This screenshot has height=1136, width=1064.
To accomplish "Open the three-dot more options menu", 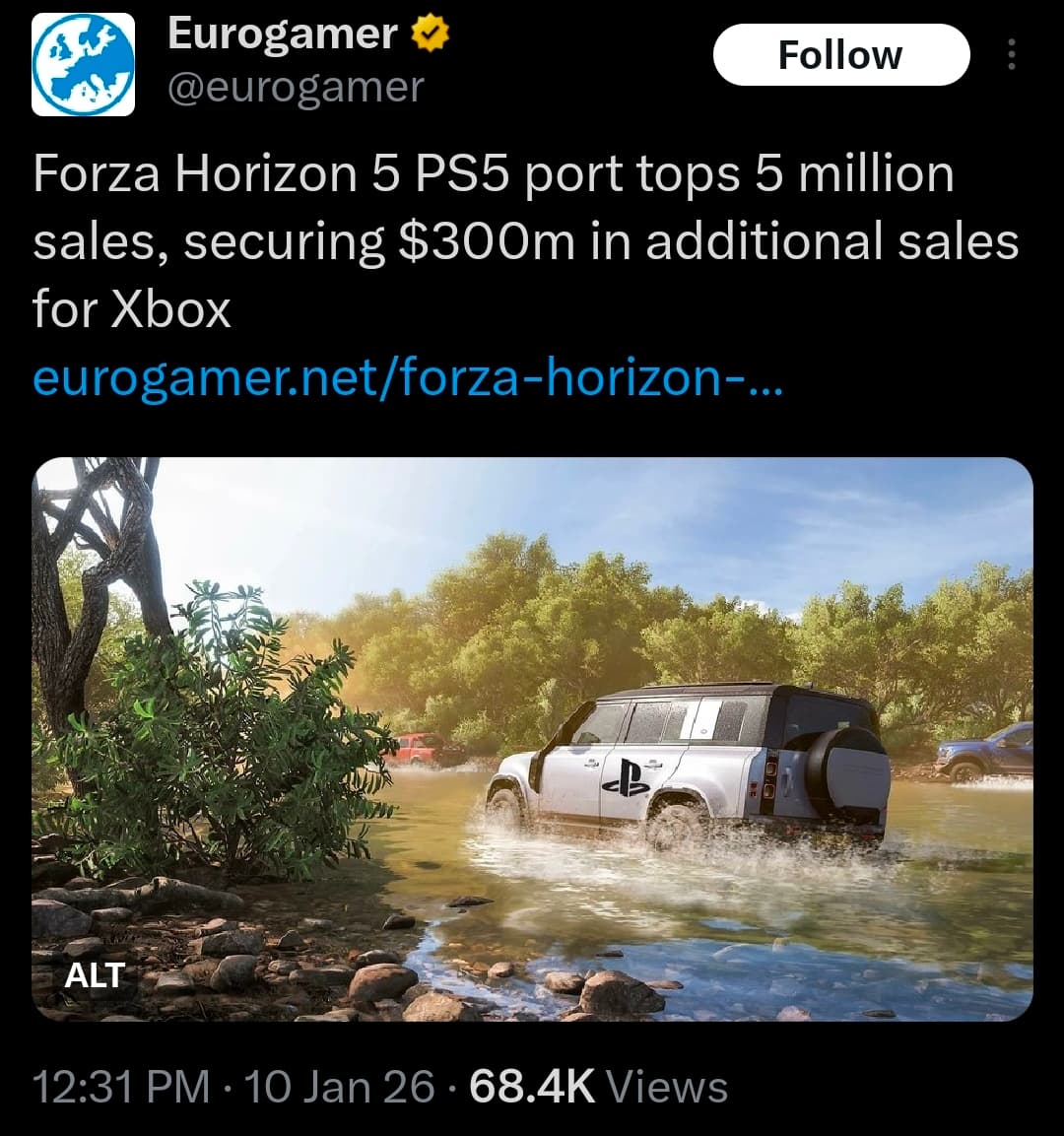I will (1011, 55).
